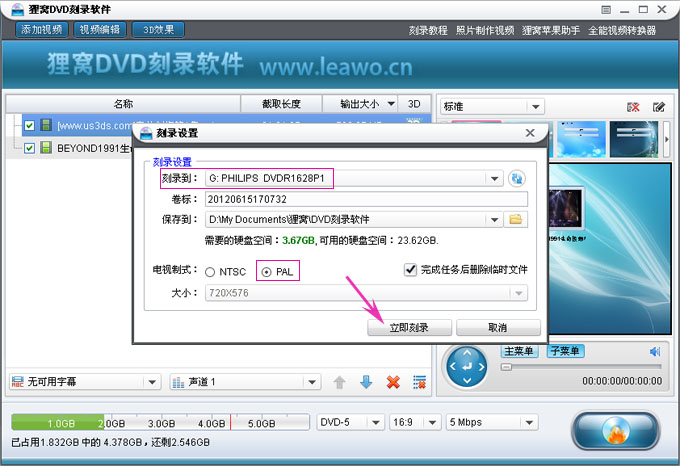Click the 3D column header
This screenshot has width=680, height=466.
[414, 104]
